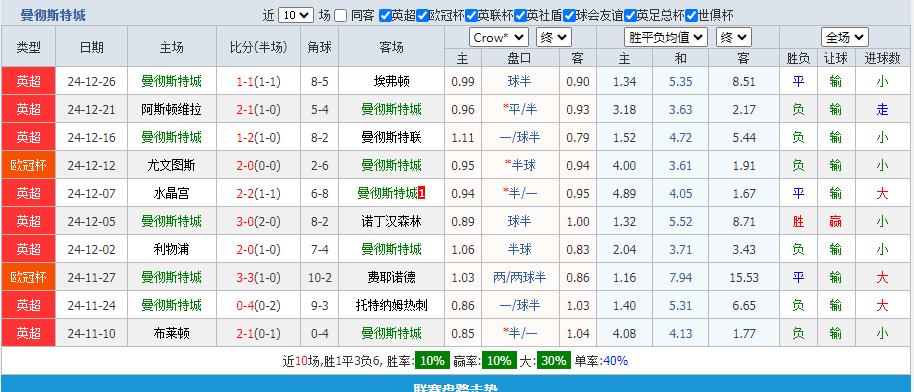Click the home team 阿斯顿维拉
914x392 pixels.
(x=171, y=110)
